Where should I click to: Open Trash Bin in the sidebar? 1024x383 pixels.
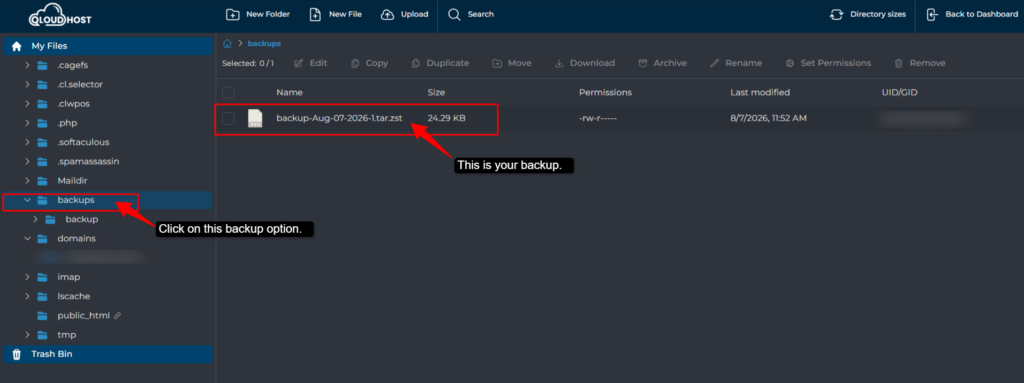[x=108, y=354]
